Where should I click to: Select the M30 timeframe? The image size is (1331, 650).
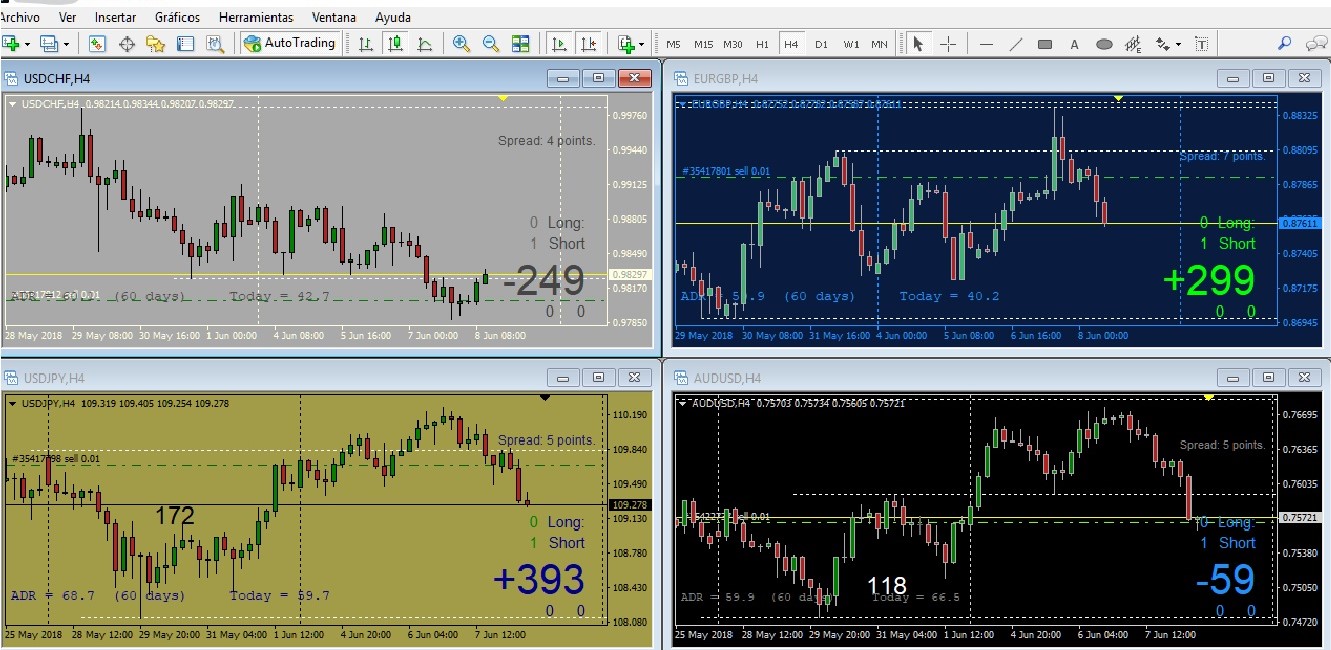(x=734, y=44)
